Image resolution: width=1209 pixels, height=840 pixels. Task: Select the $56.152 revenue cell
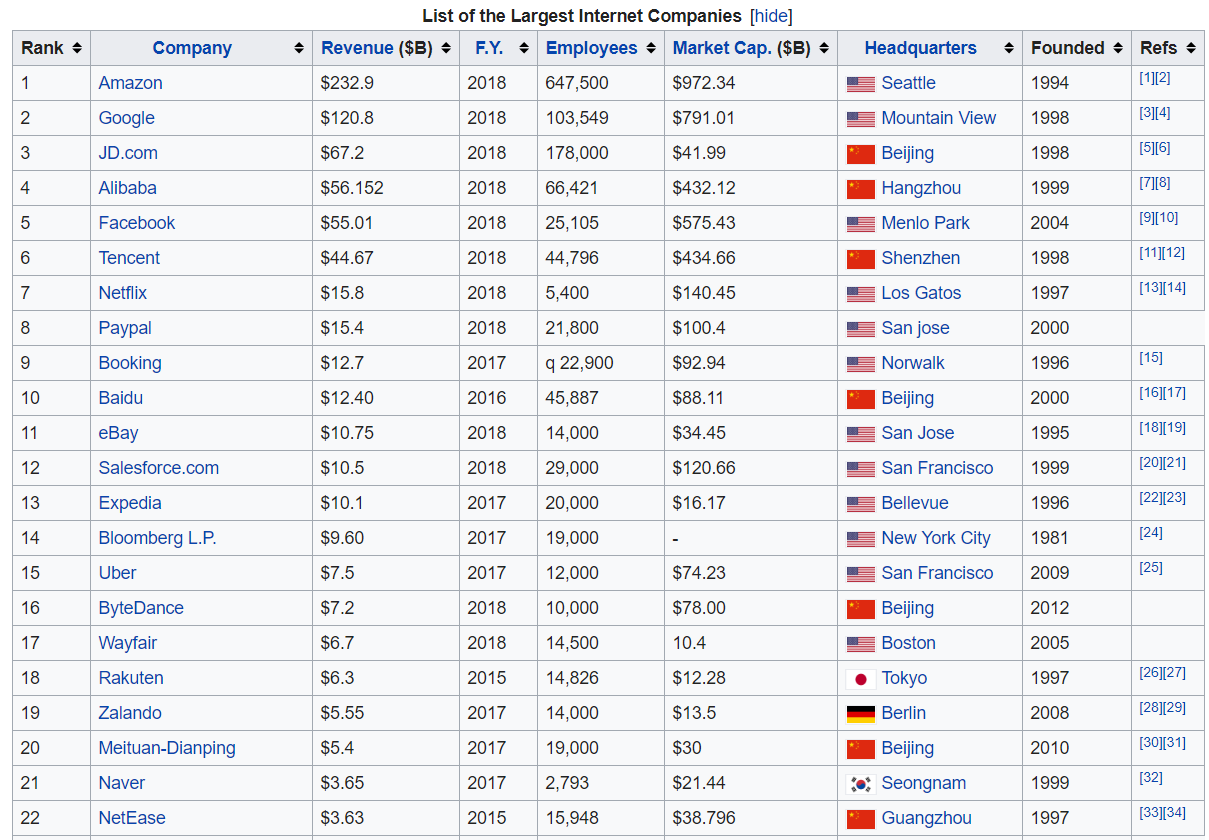[385, 188]
